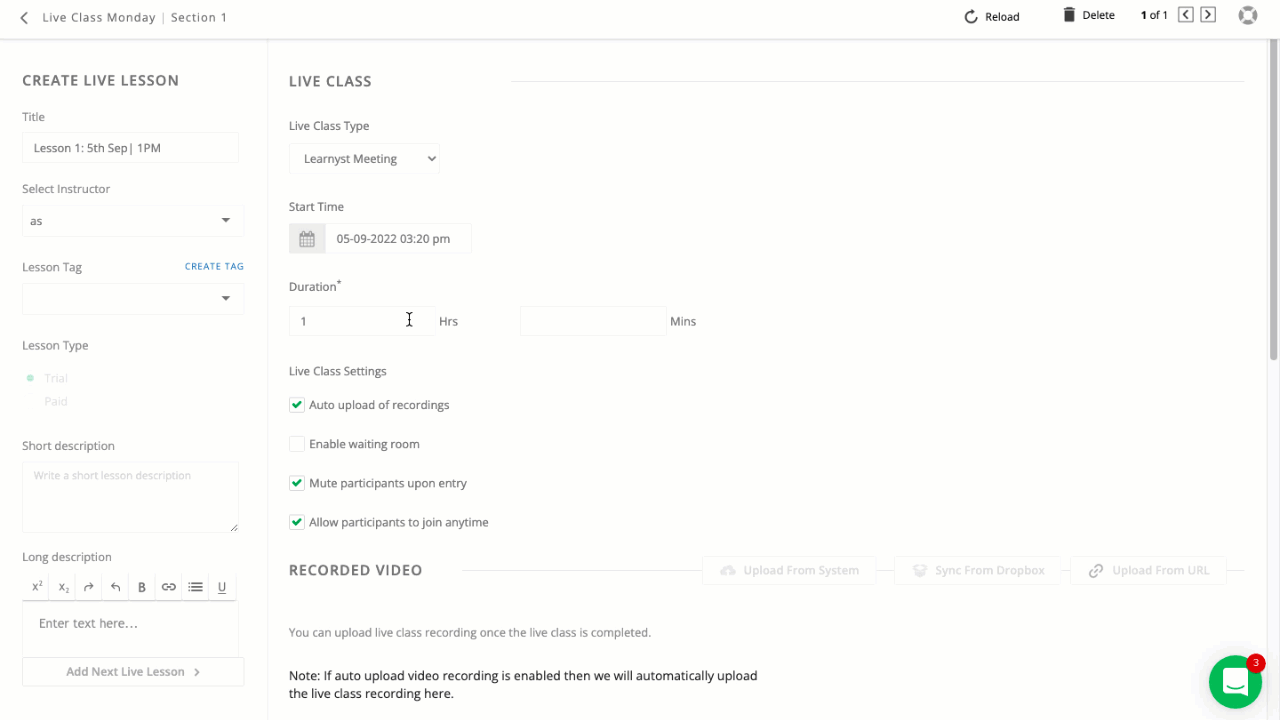Expand the Lesson Tag dropdown
Image resolution: width=1280 pixels, height=720 pixels.
coord(132,298)
